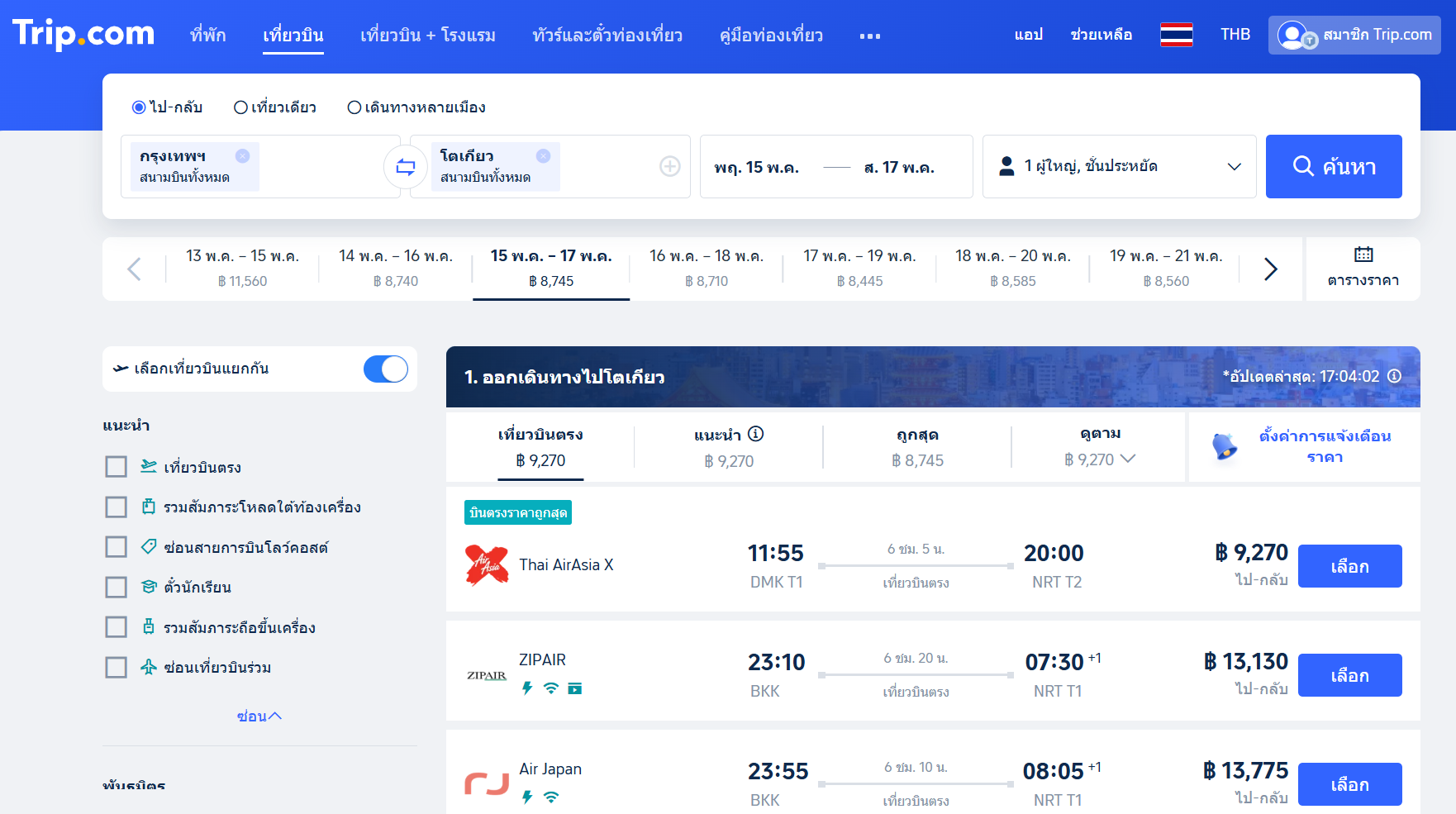The height and width of the screenshot is (814, 1456).
Task: Click ZIPAIR's Wi-Fi amenity icon
Action: pos(551,688)
